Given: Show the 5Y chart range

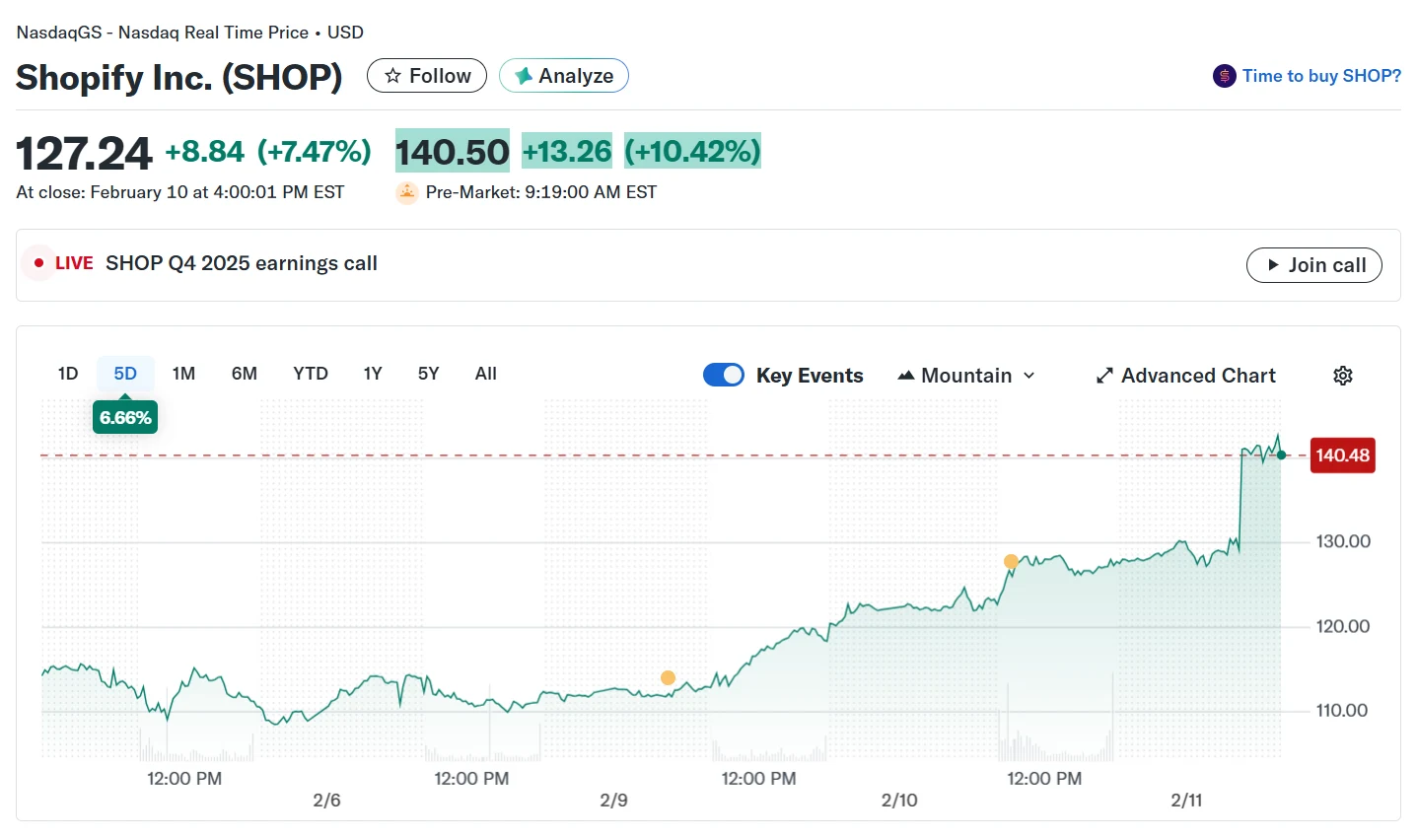Looking at the screenshot, I should point(428,374).
